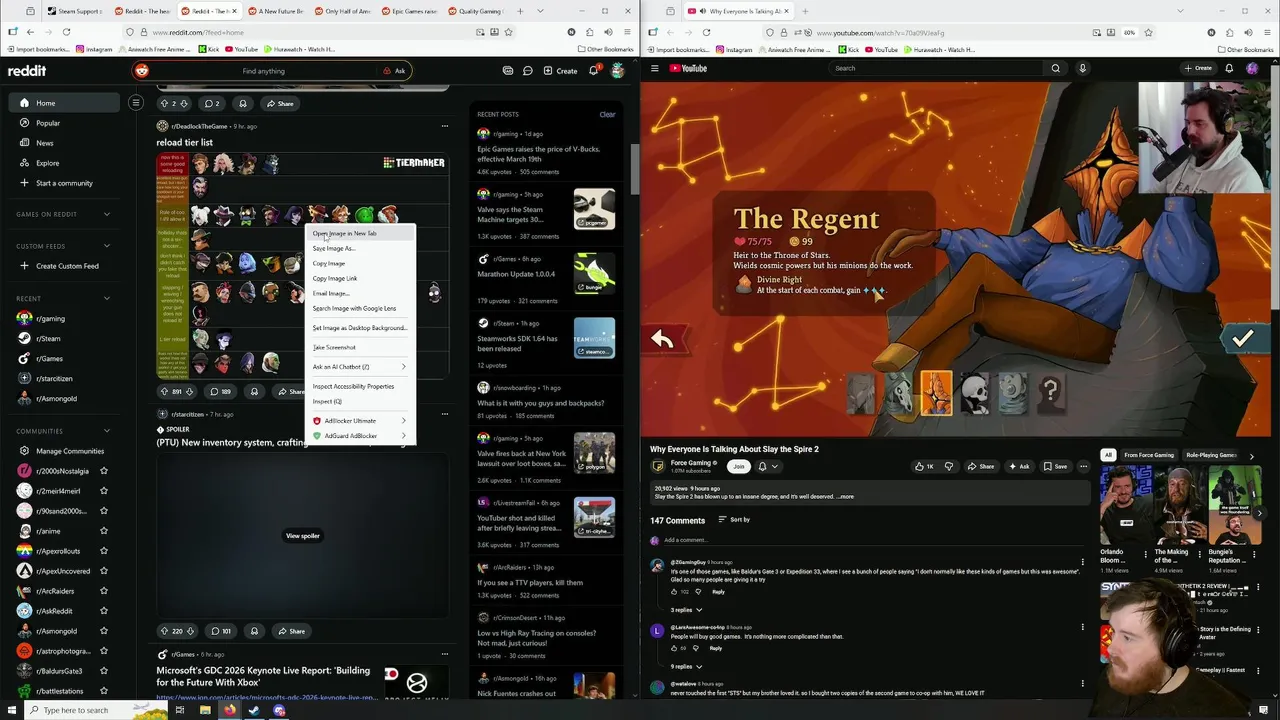Screen dimensions: 1280x720
Task: Open Sort by comments dropdown
Action: (734, 520)
